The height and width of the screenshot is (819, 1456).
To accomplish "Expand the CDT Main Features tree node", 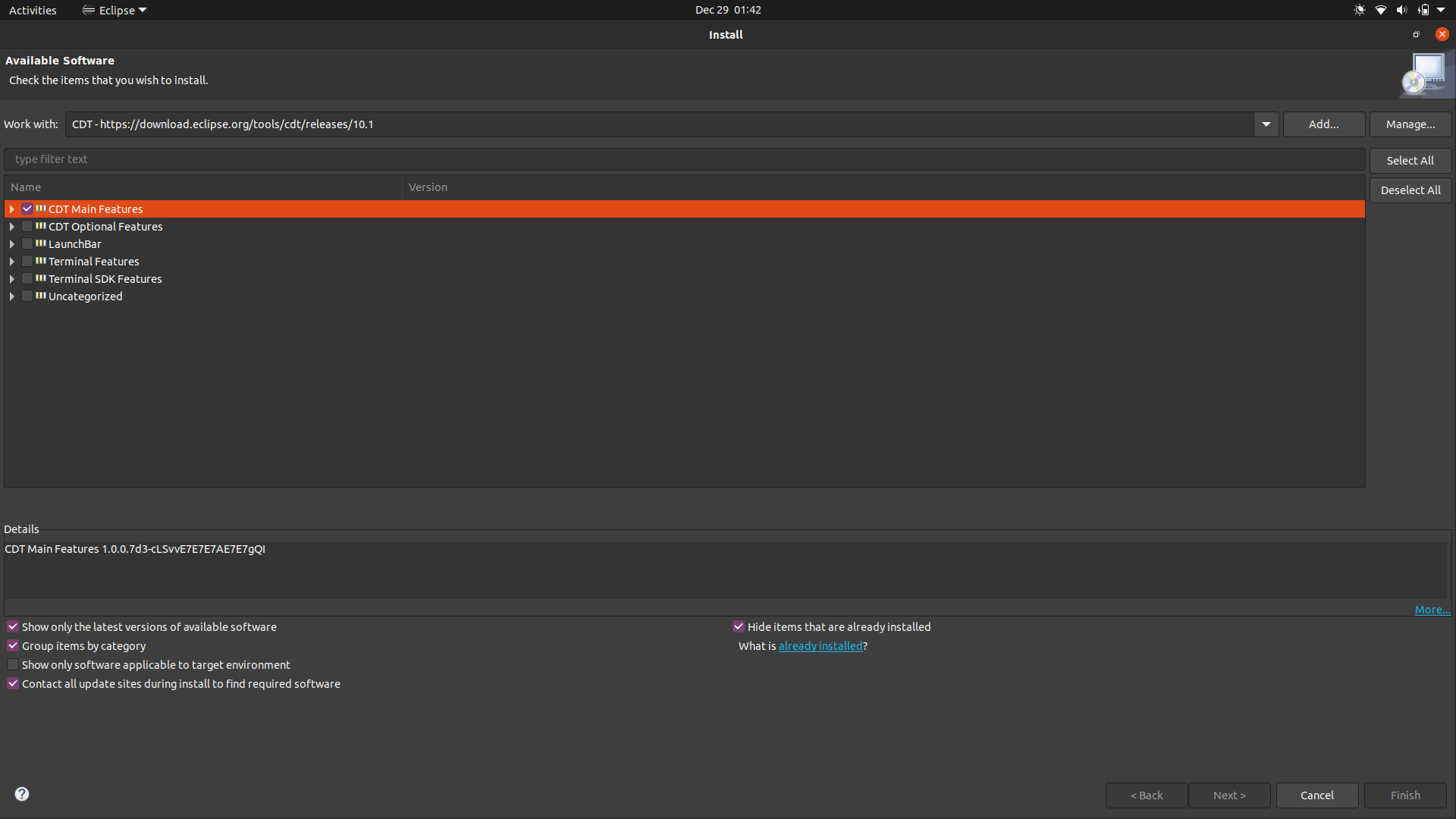I will click(12, 209).
